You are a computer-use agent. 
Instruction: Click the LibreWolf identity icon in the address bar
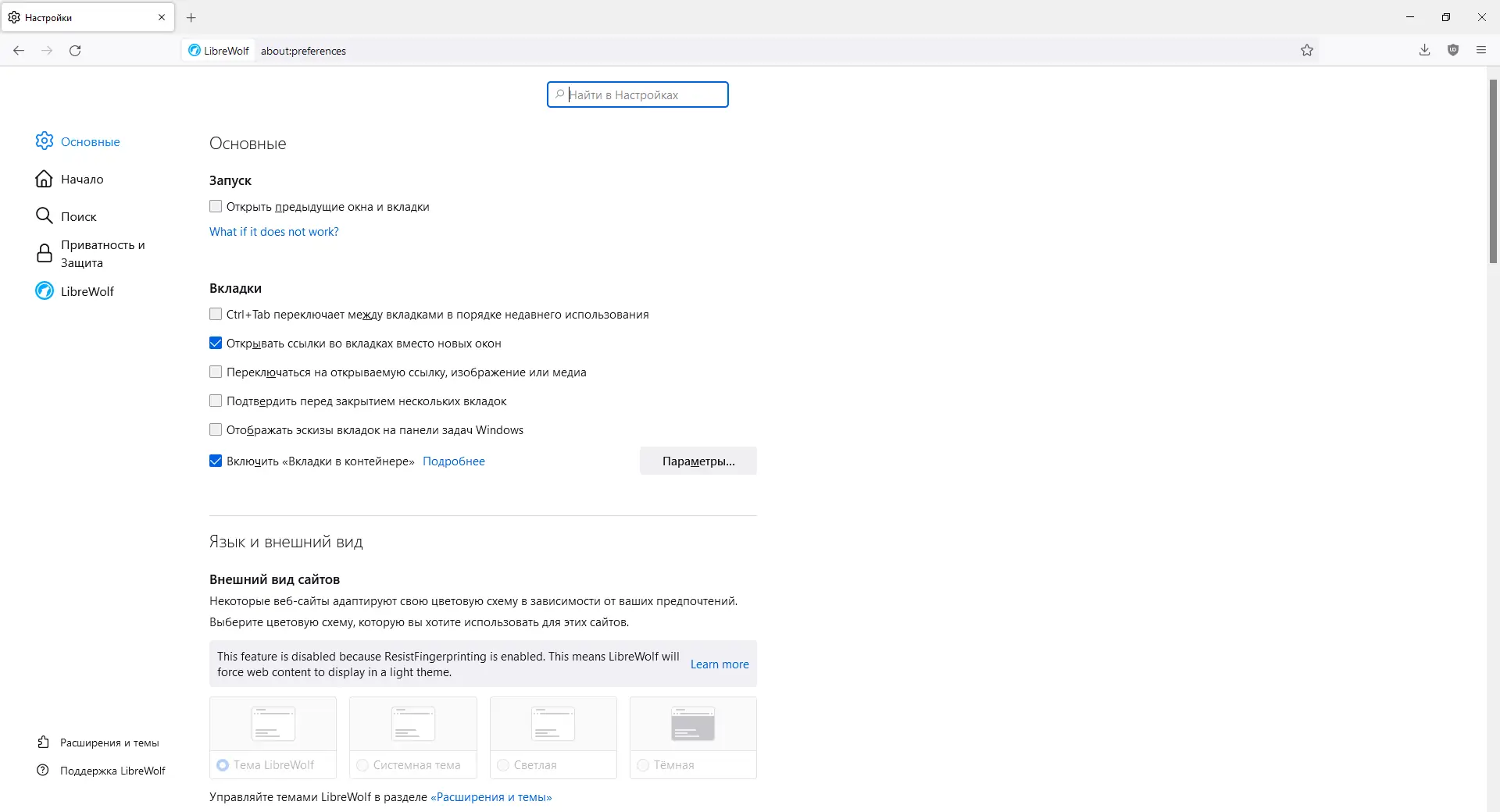tap(195, 51)
